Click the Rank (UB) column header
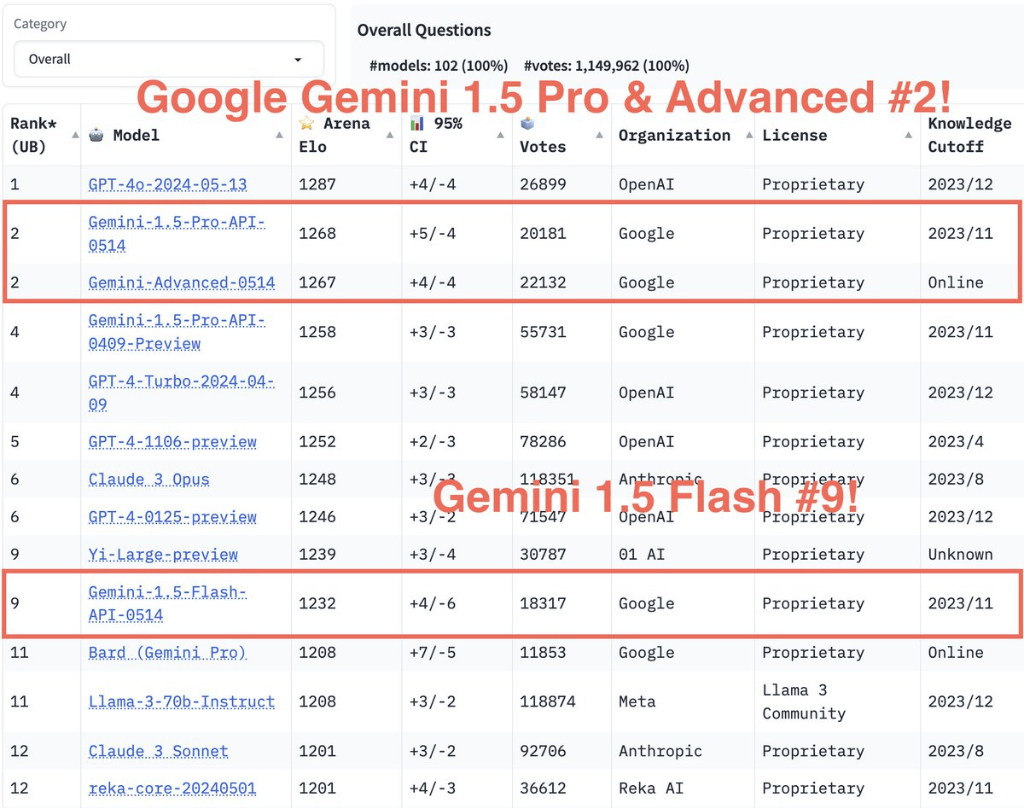 click(35, 135)
